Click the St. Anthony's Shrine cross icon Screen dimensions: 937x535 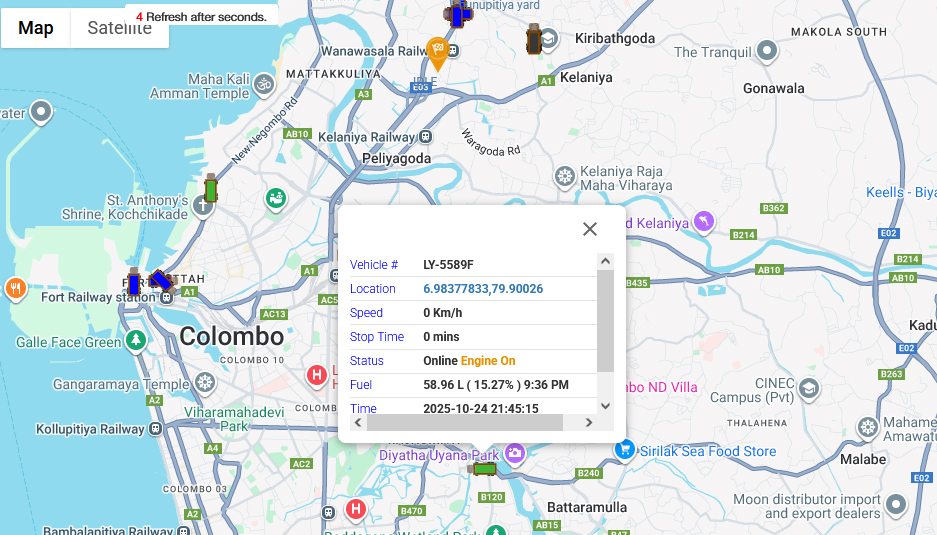203,207
